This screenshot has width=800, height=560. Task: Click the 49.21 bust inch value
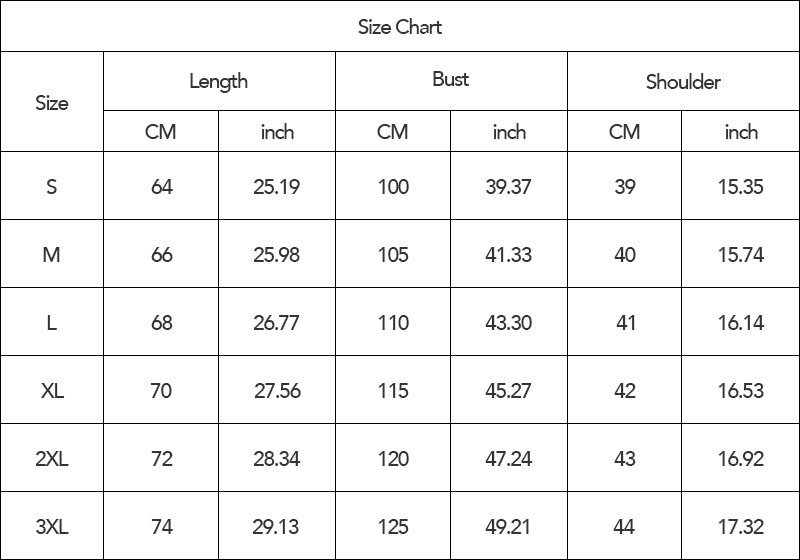point(508,527)
